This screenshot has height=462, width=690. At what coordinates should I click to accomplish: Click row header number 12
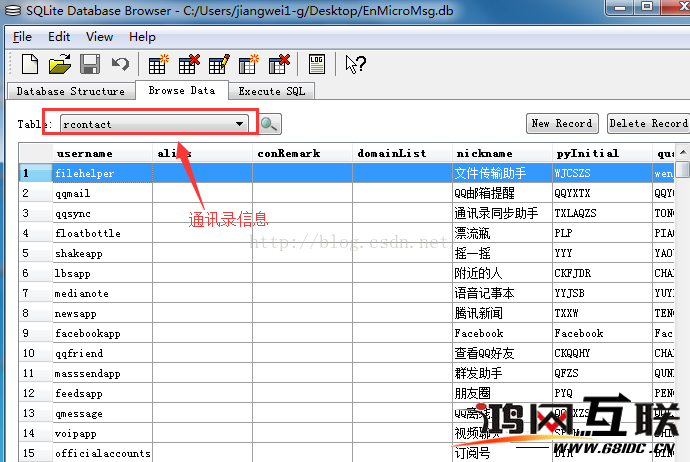click(36, 393)
